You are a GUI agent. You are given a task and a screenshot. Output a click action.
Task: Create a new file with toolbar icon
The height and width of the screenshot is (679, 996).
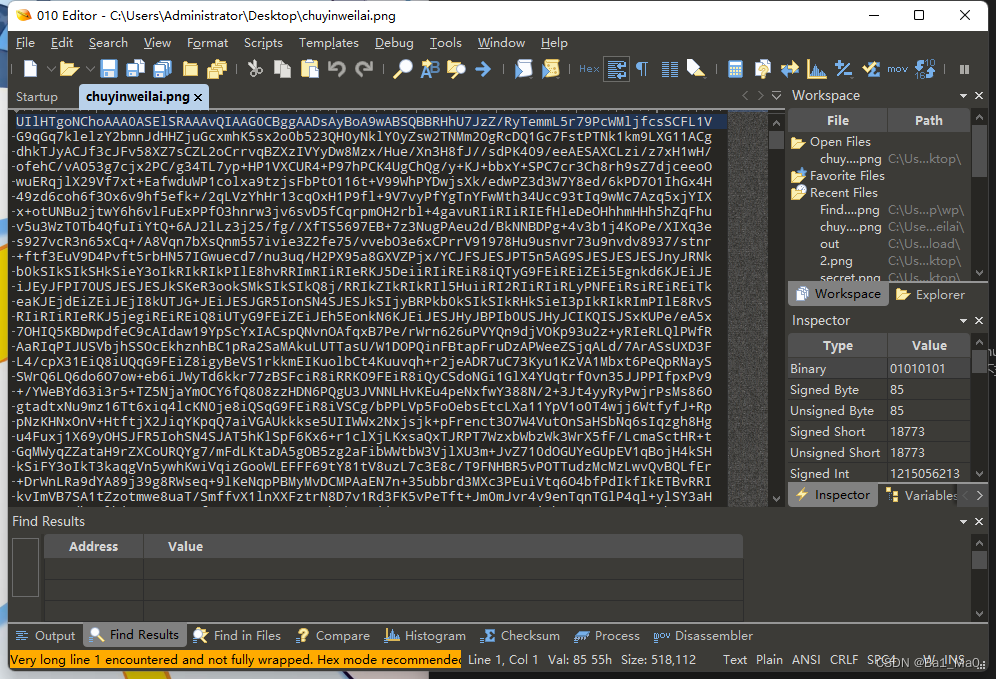(x=30, y=69)
